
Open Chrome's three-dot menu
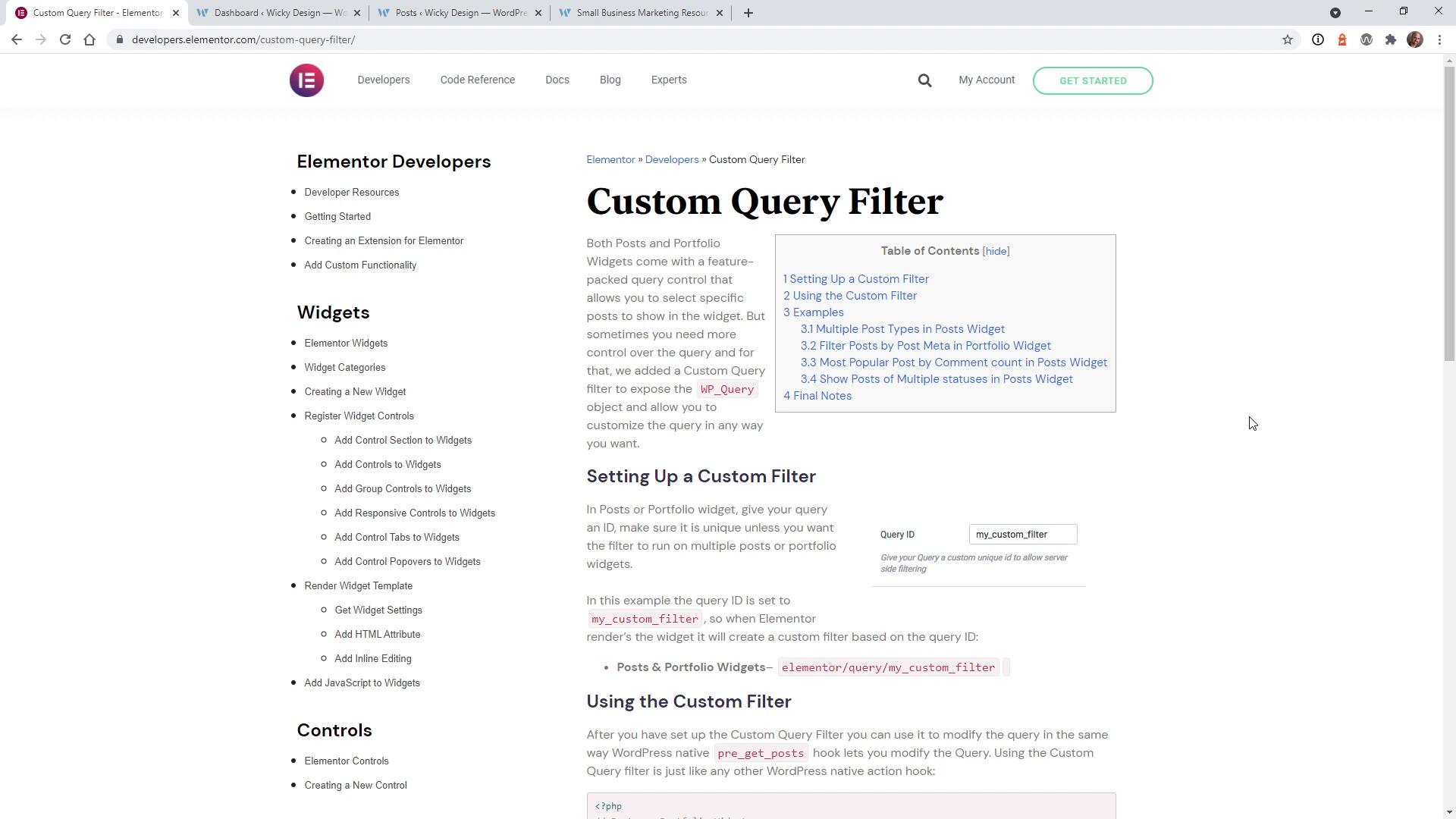click(x=1439, y=39)
